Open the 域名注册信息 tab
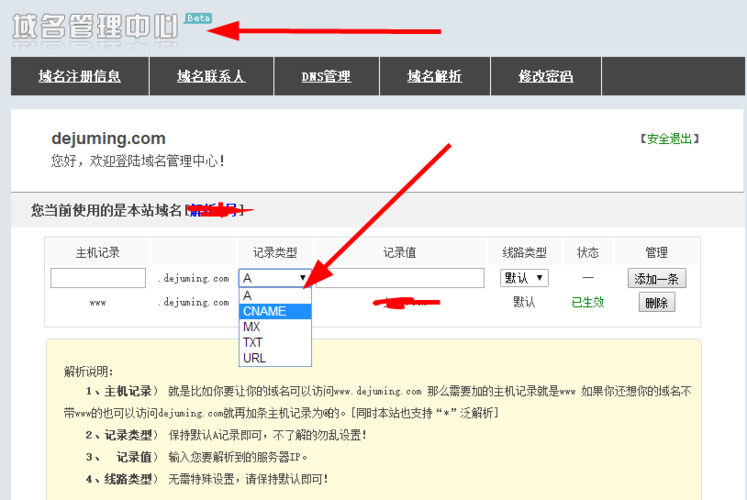The width and height of the screenshot is (747, 500). coord(80,76)
